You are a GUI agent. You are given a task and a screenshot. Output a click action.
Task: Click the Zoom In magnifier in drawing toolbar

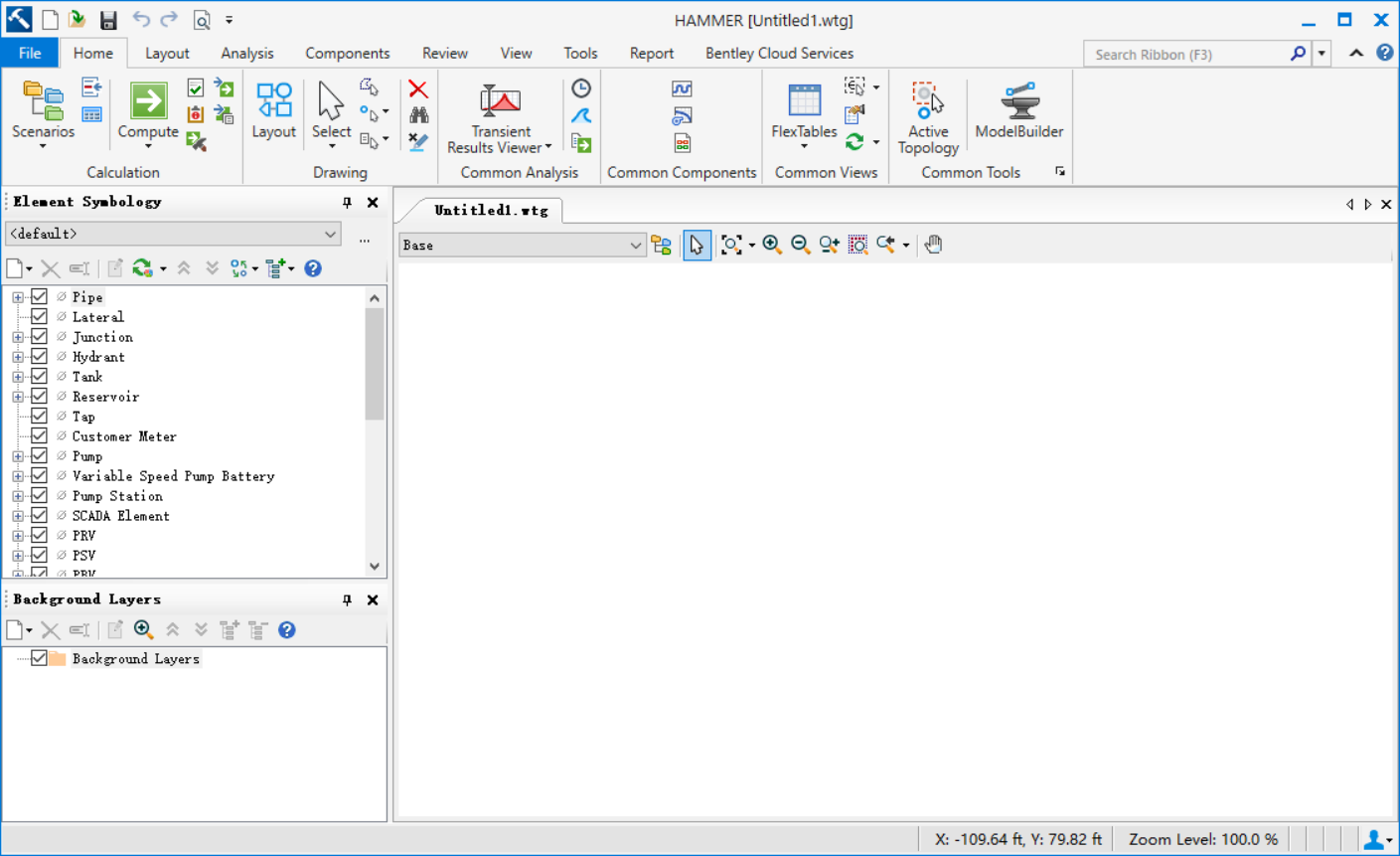click(x=772, y=245)
